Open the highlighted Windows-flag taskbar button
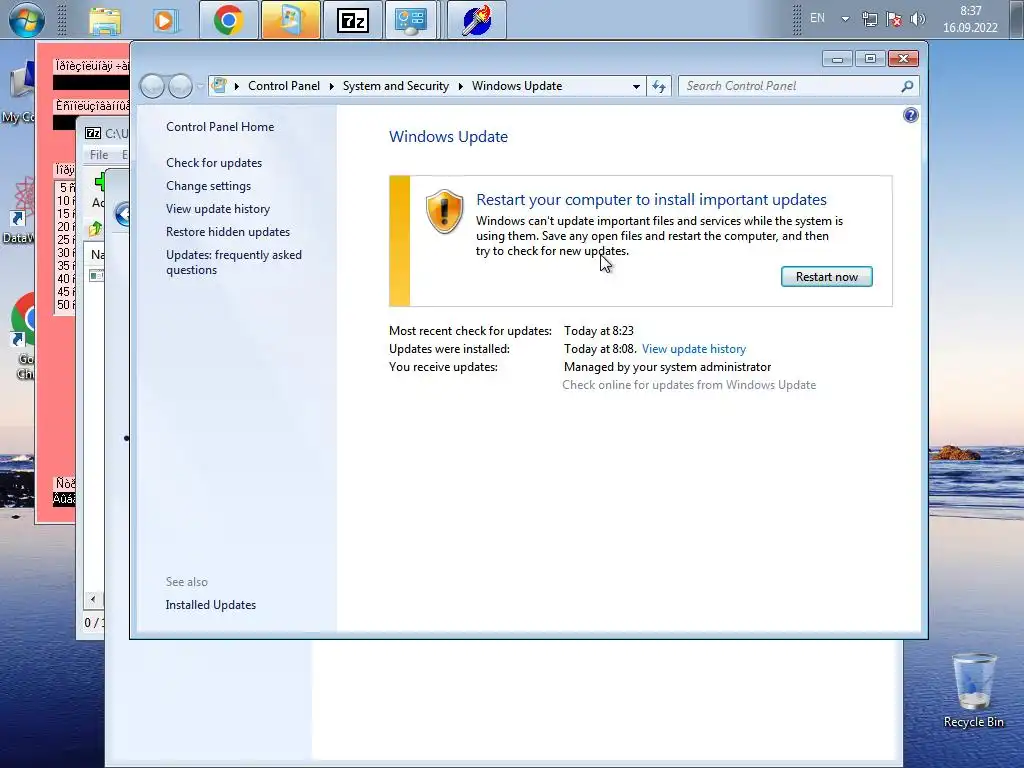 pos(291,20)
